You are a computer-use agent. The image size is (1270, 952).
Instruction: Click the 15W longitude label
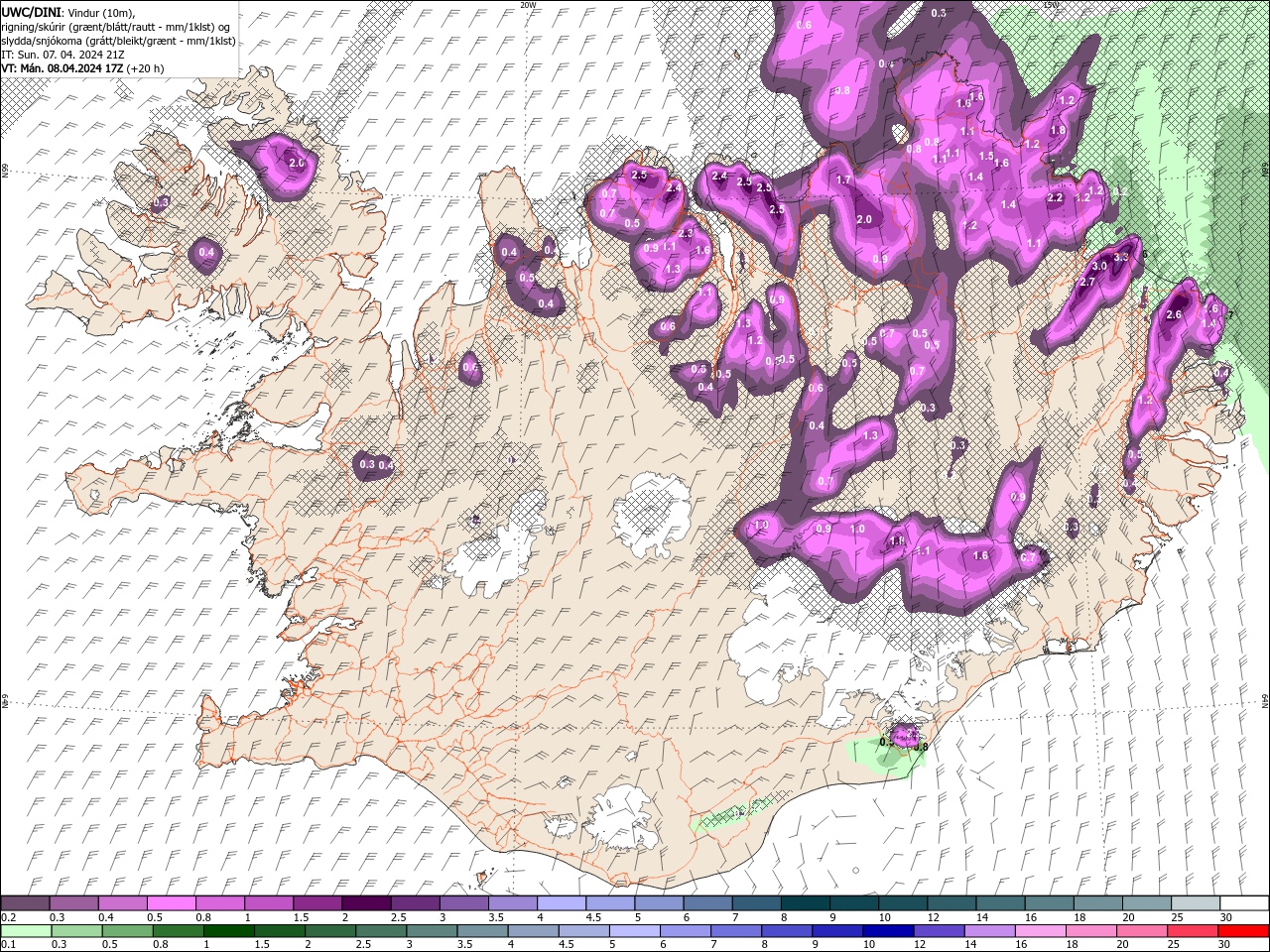[x=1051, y=5]
